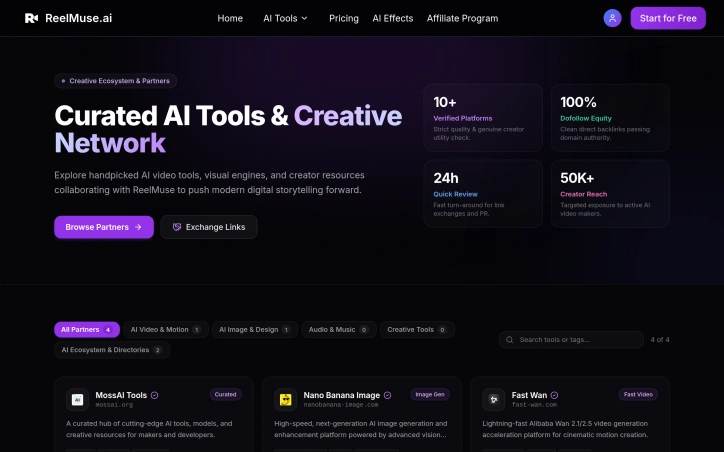Focus the Search tools or tags field
724x452 pixels.
pos(571,340)
